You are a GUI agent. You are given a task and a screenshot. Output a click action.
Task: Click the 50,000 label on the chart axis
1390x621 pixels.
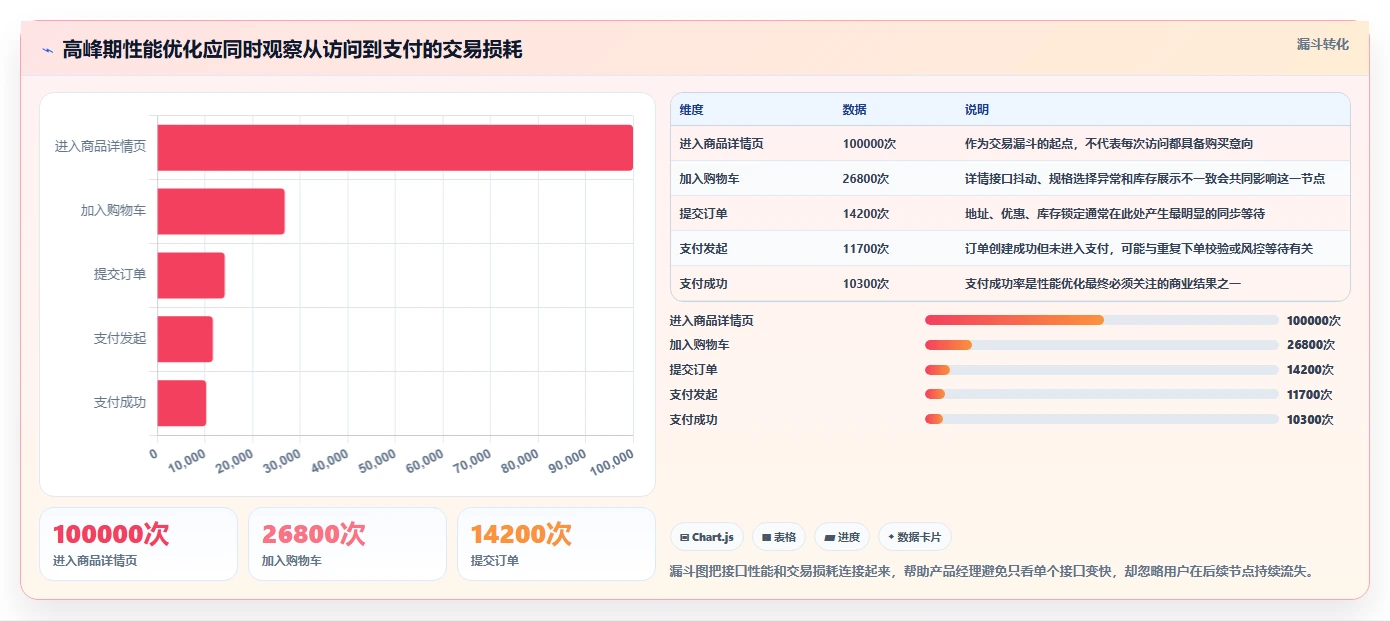pos(378,461)
